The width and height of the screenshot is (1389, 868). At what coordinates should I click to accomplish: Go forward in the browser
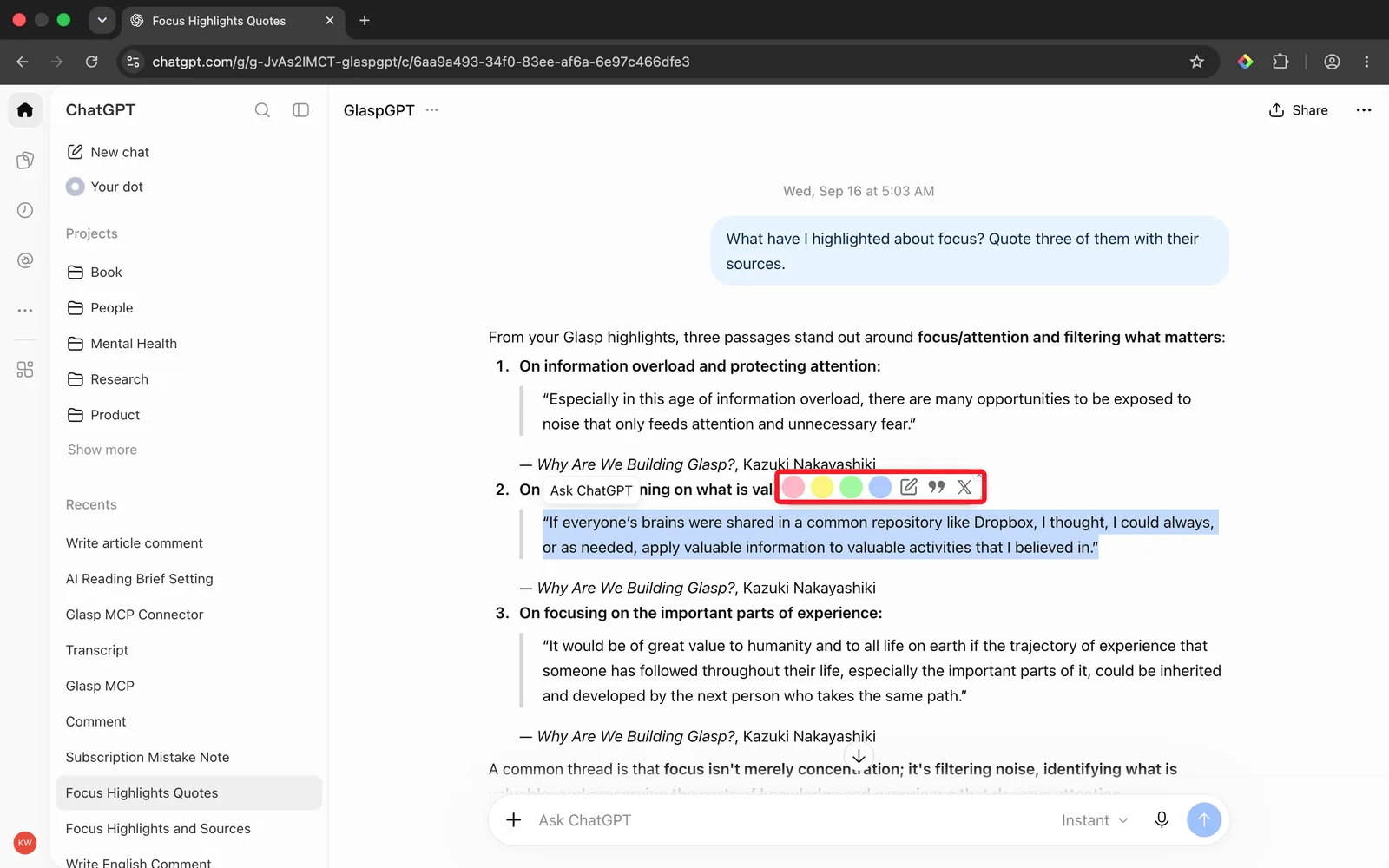(x=57, y=62)
